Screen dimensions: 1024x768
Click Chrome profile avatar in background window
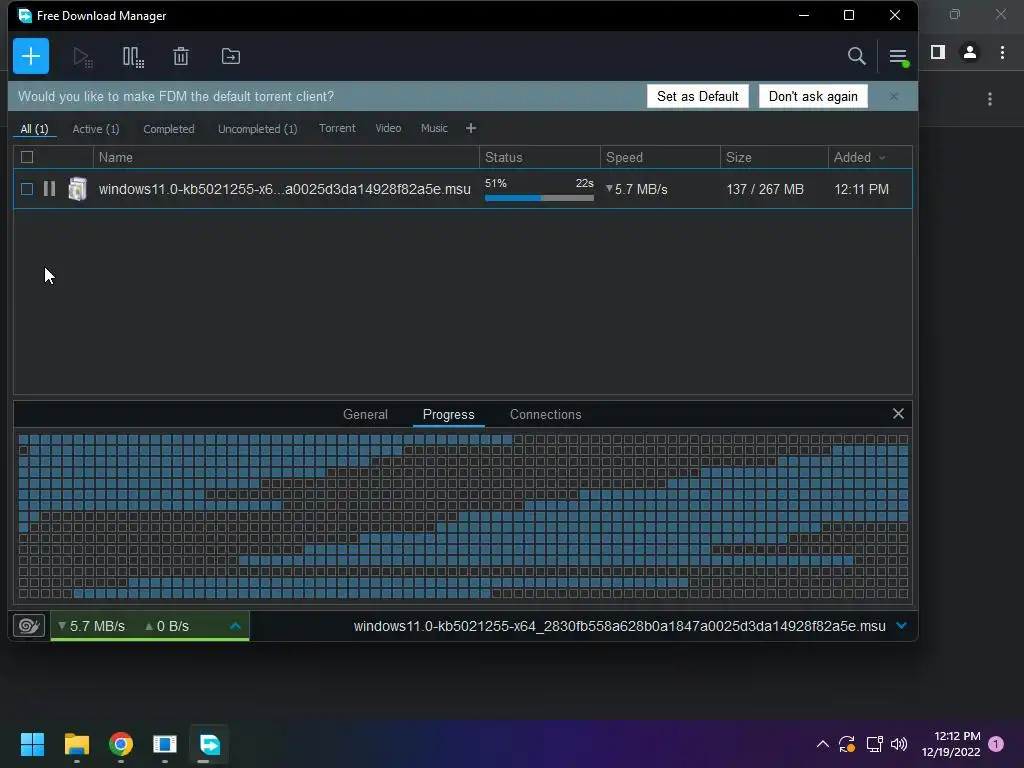[970, 52]
